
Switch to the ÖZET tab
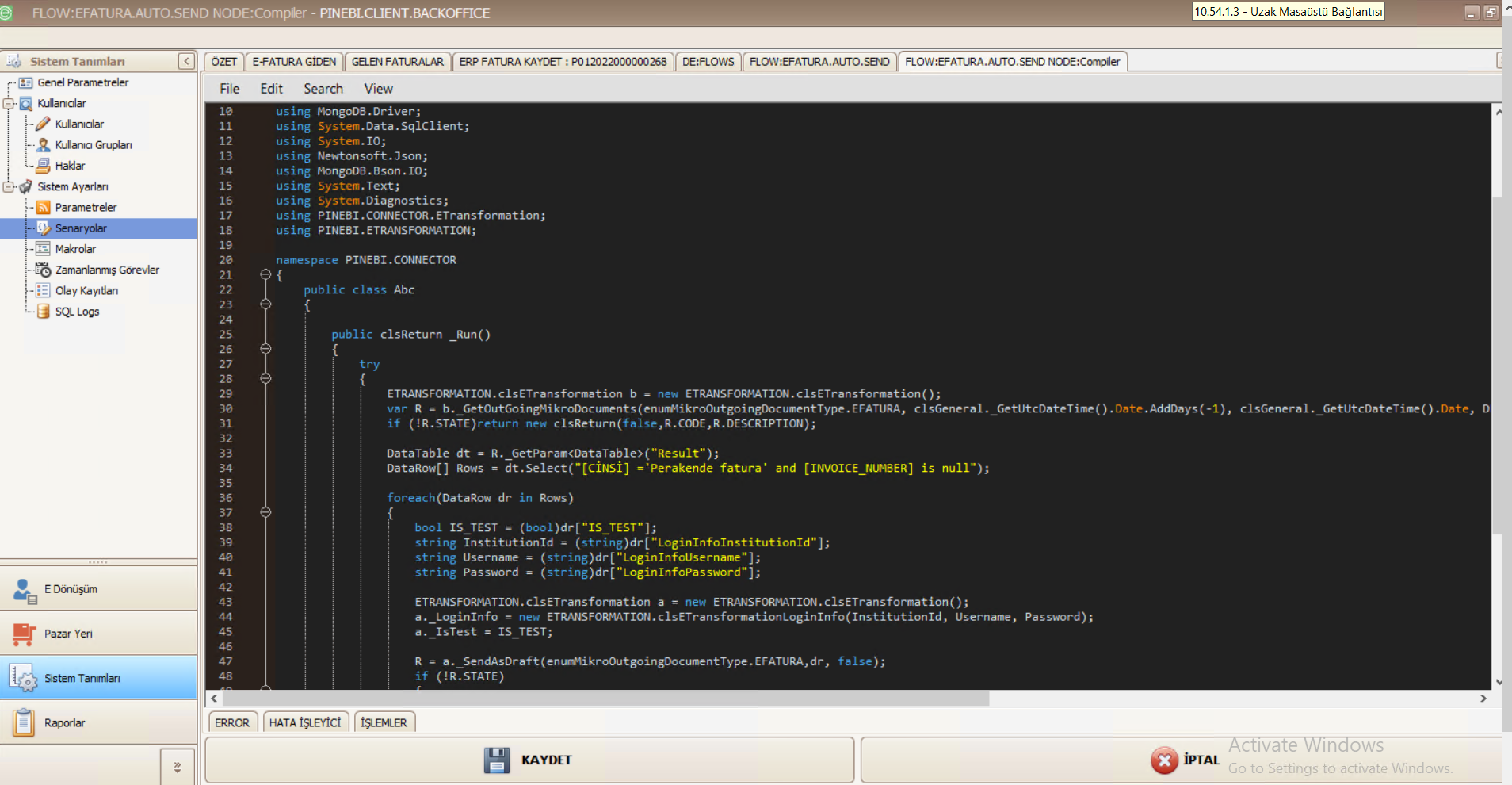point(223,62)
